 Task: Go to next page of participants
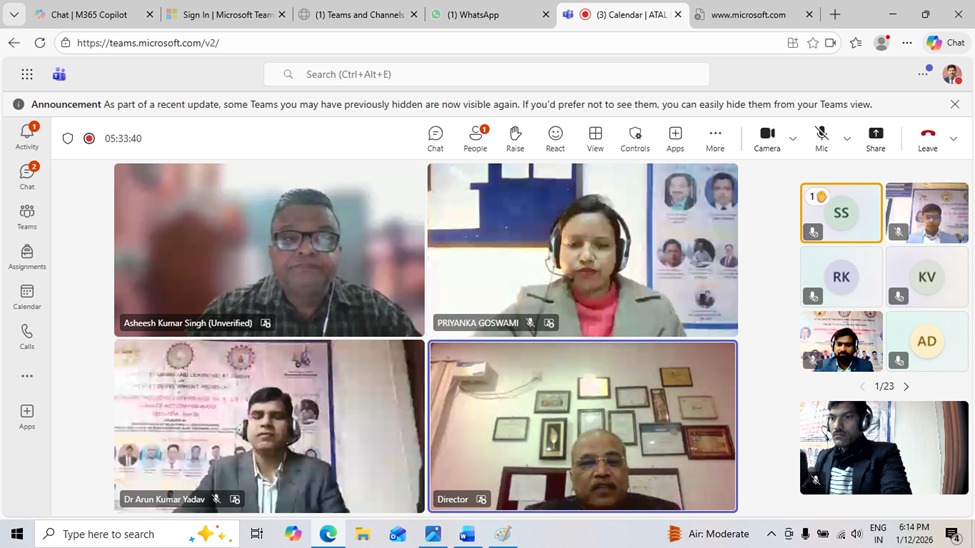pos(906,387)
